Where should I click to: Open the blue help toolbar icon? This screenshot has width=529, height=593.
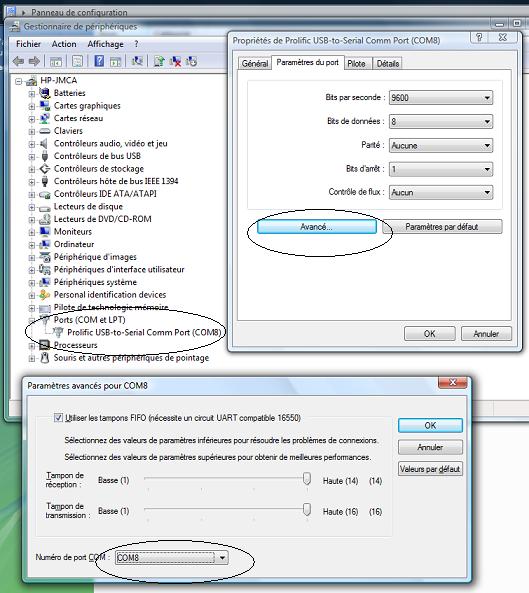click(99, 61)
